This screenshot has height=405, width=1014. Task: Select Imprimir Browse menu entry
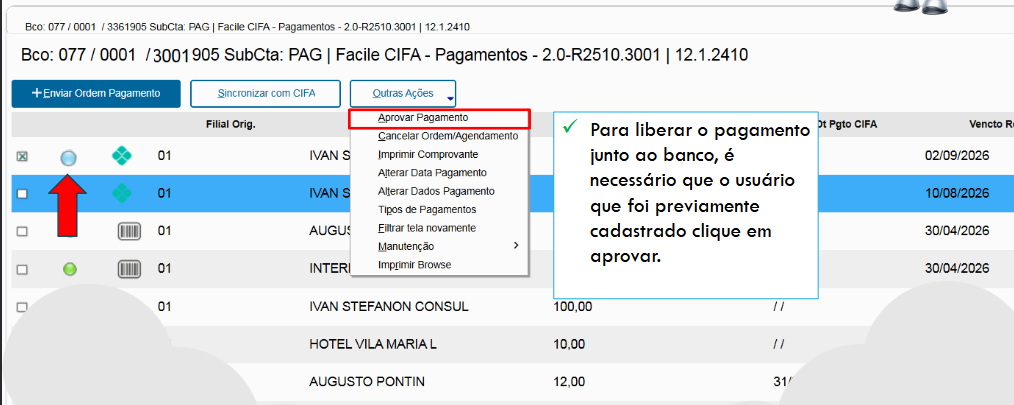coord(415,265)
